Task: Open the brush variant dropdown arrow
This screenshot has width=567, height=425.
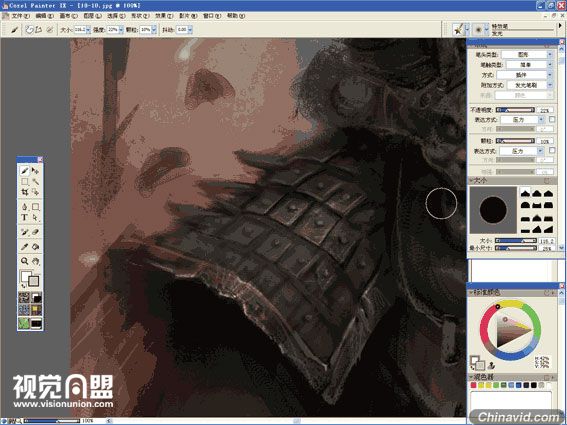Action: point(487,30)
